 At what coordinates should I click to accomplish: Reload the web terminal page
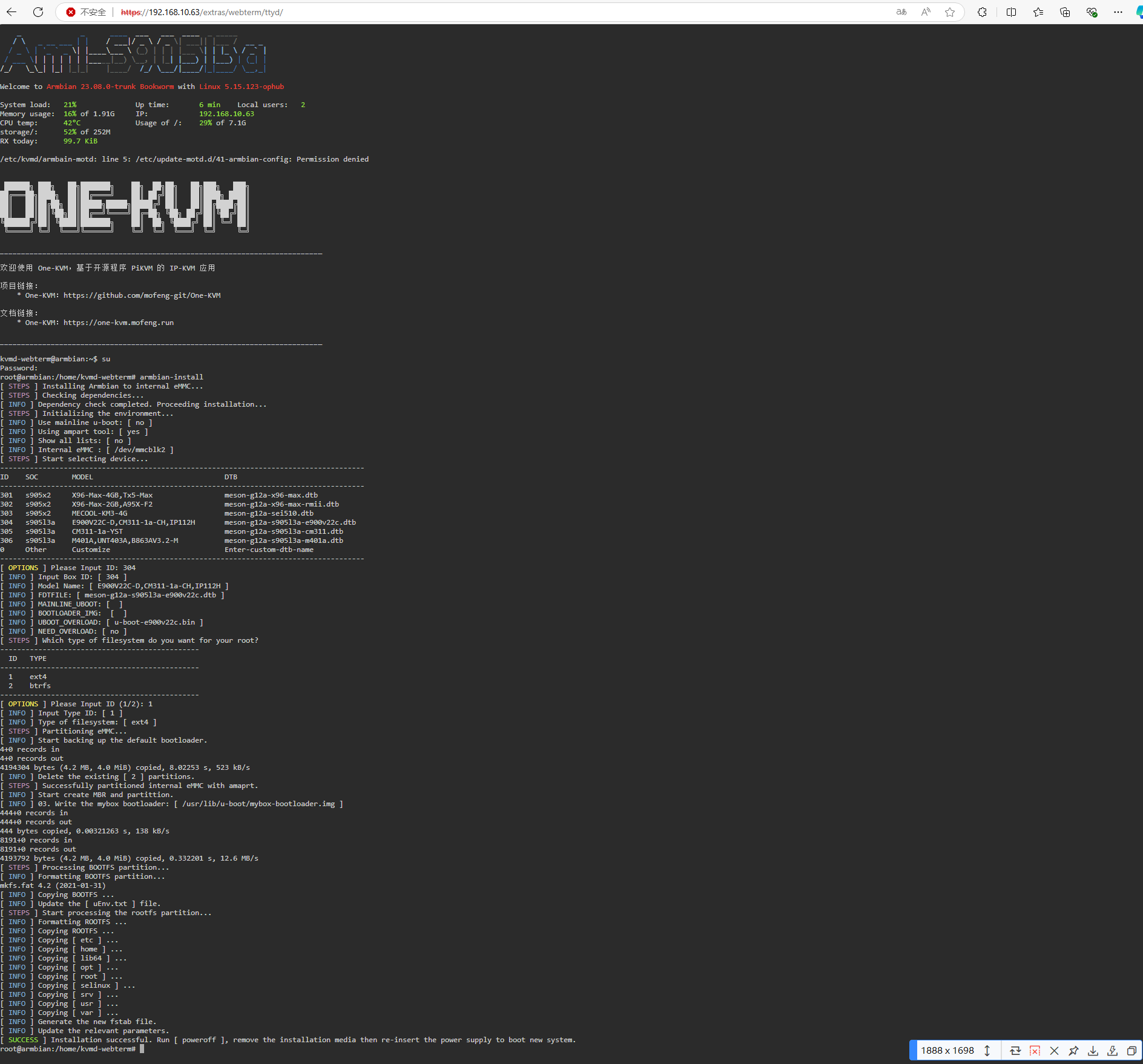38,12
